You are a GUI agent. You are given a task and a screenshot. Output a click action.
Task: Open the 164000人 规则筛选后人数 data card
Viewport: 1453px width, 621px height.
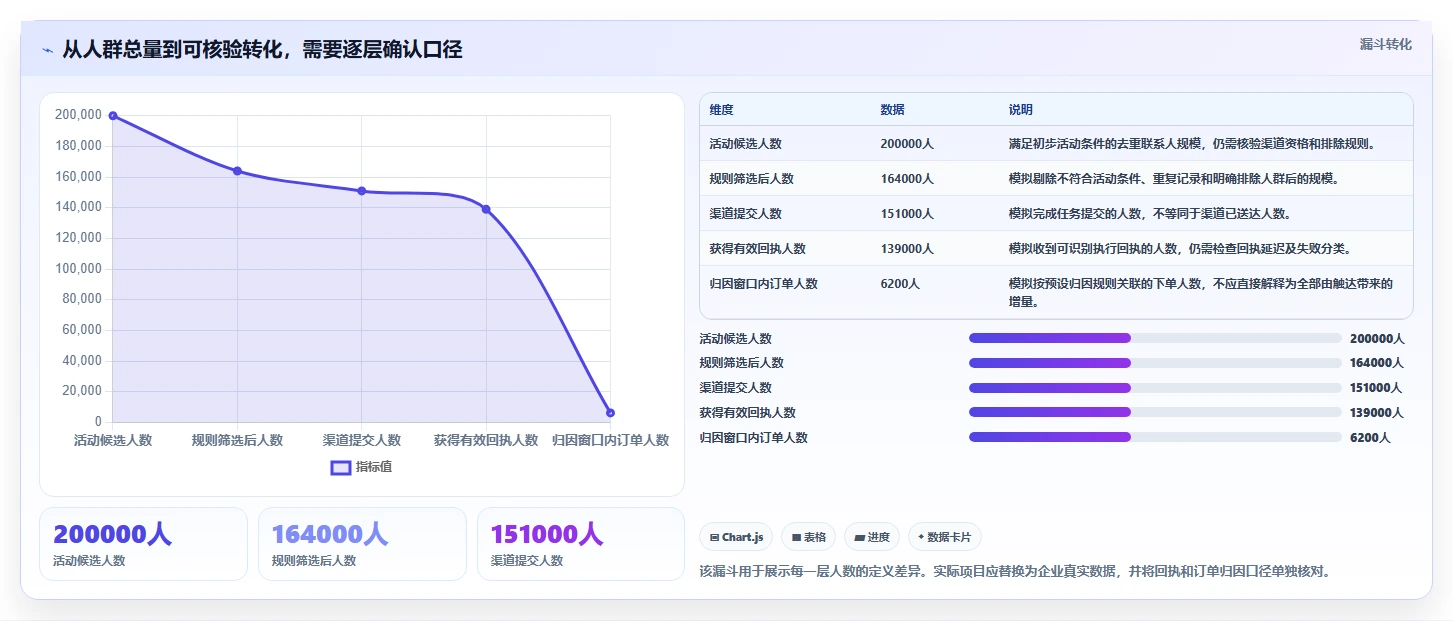362,544
